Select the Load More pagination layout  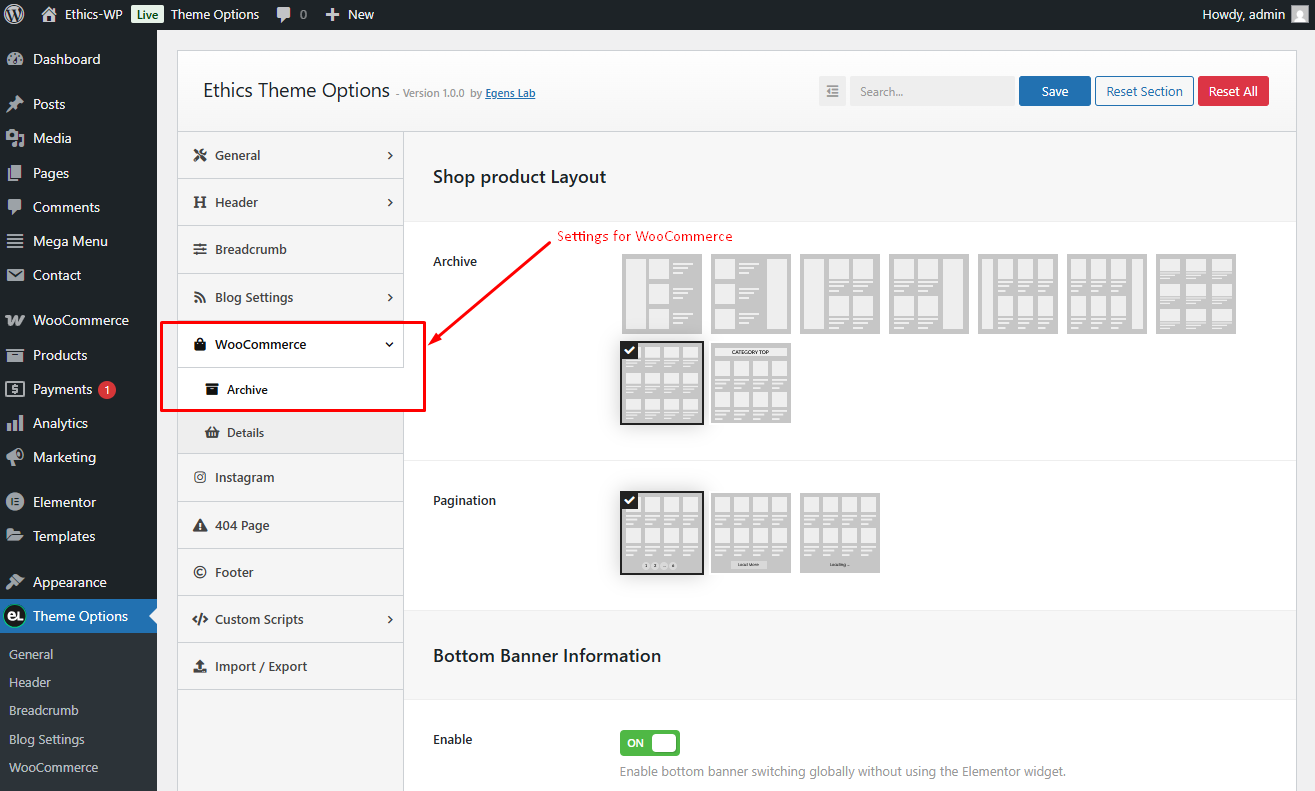click(750, 532)
